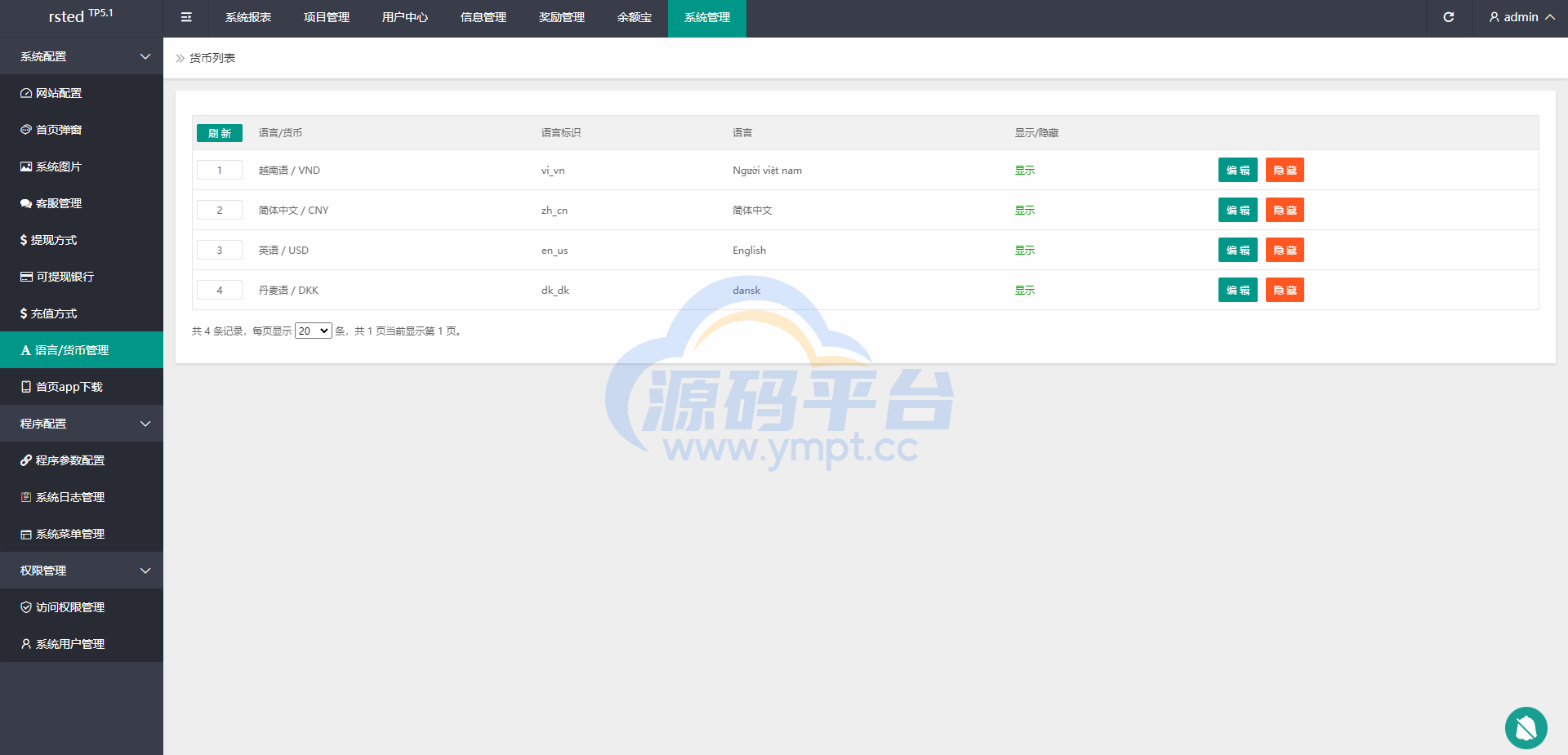The height and width of the screenshot is (755, 1568).
Task: Click the sort order field of 英语 row
Action: coord(220,250)
